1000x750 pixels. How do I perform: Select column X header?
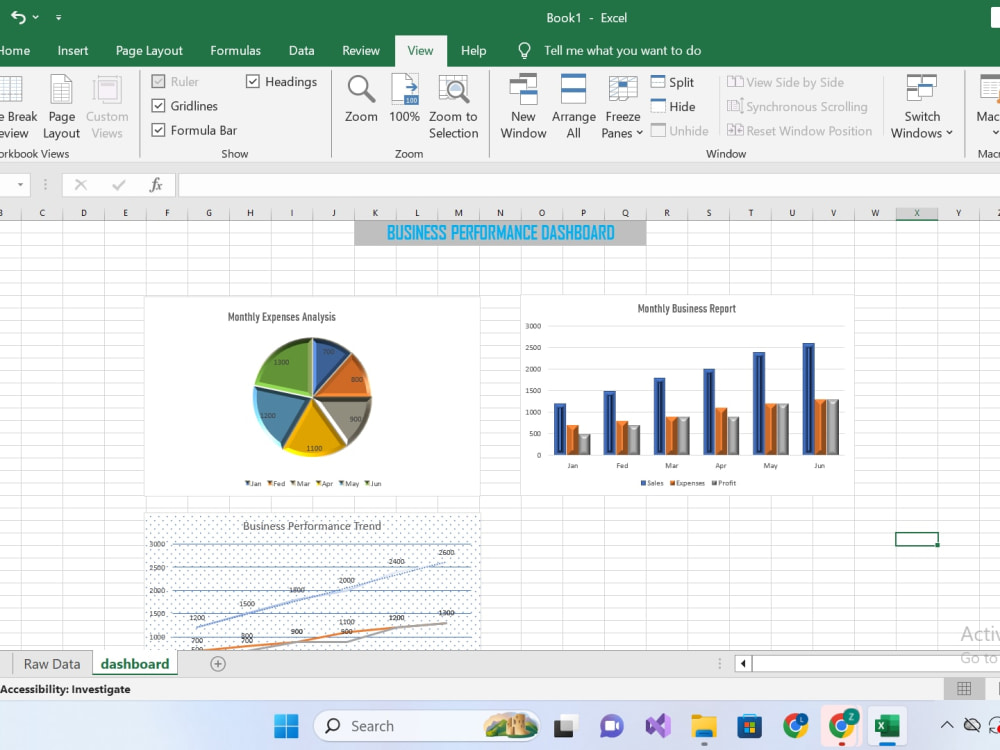[x=916, y=213]
